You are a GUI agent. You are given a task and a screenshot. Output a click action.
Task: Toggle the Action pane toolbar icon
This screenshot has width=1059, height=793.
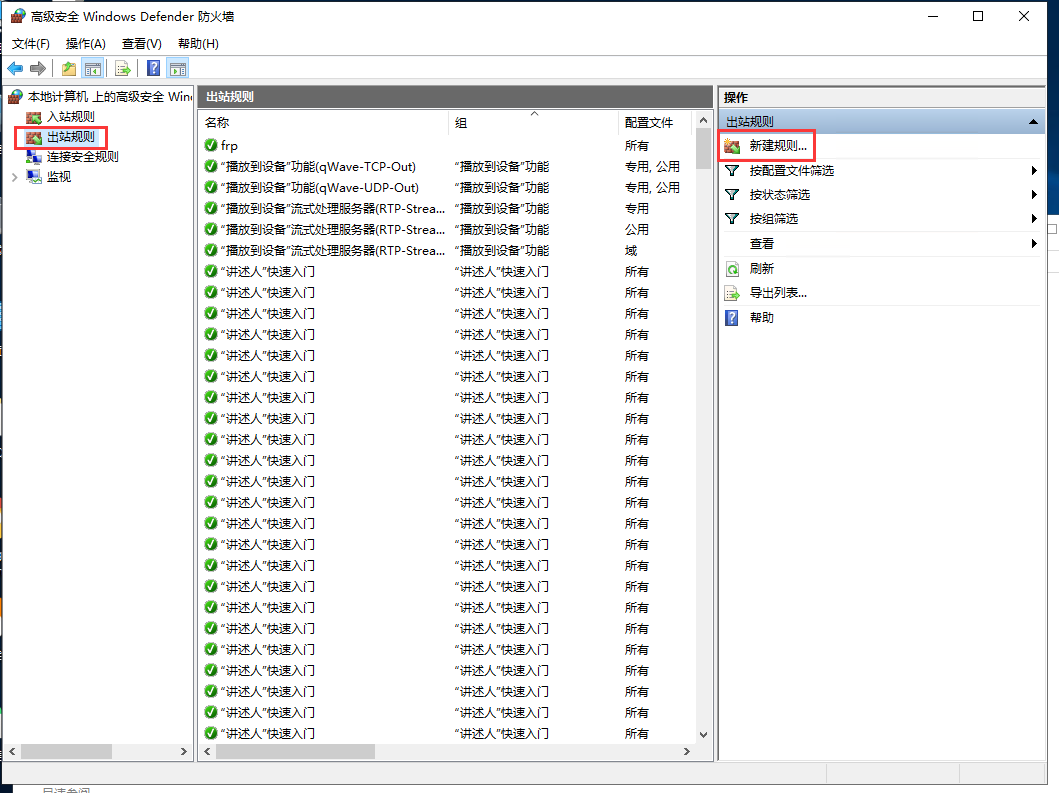click(x=178, y=68)
